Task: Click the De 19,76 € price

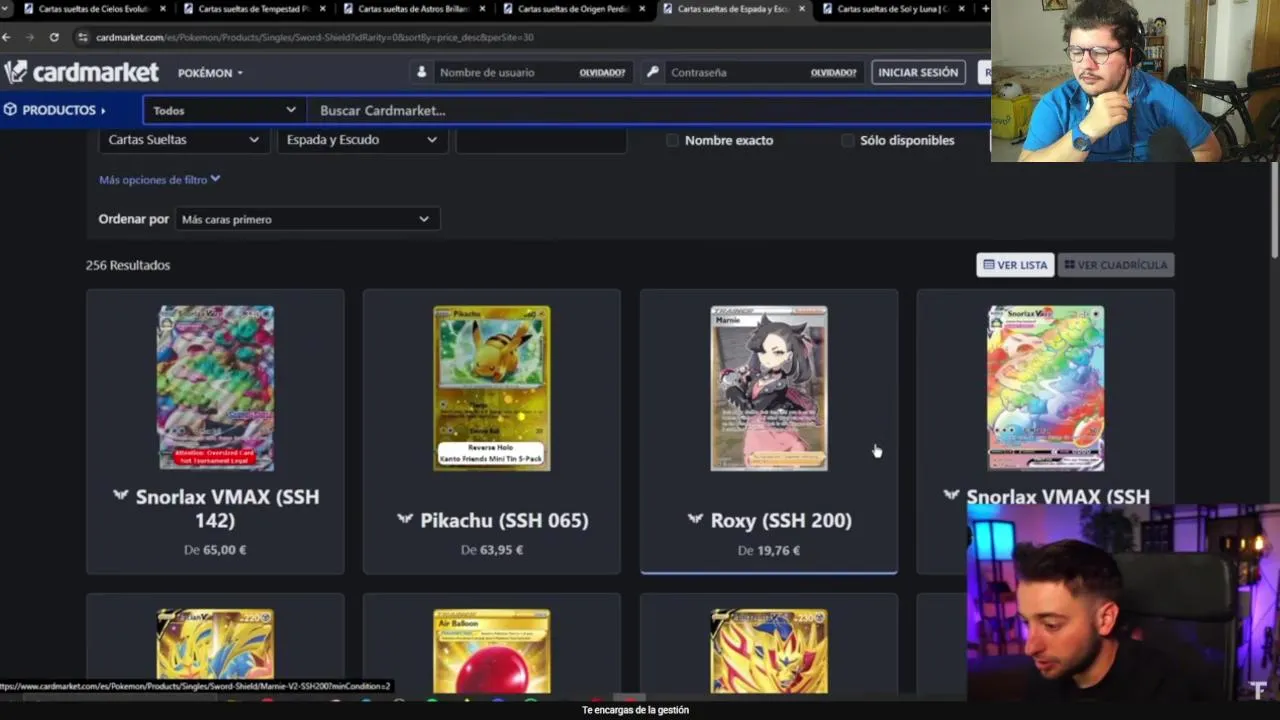Action: coord(768,550)
